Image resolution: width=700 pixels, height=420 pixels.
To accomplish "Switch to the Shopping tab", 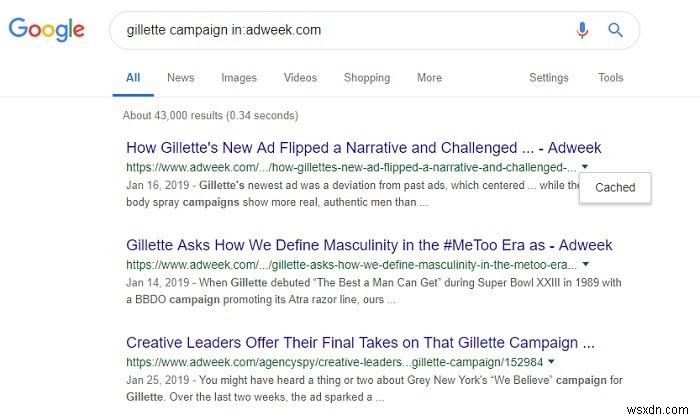I will click(x=367, y=78).
